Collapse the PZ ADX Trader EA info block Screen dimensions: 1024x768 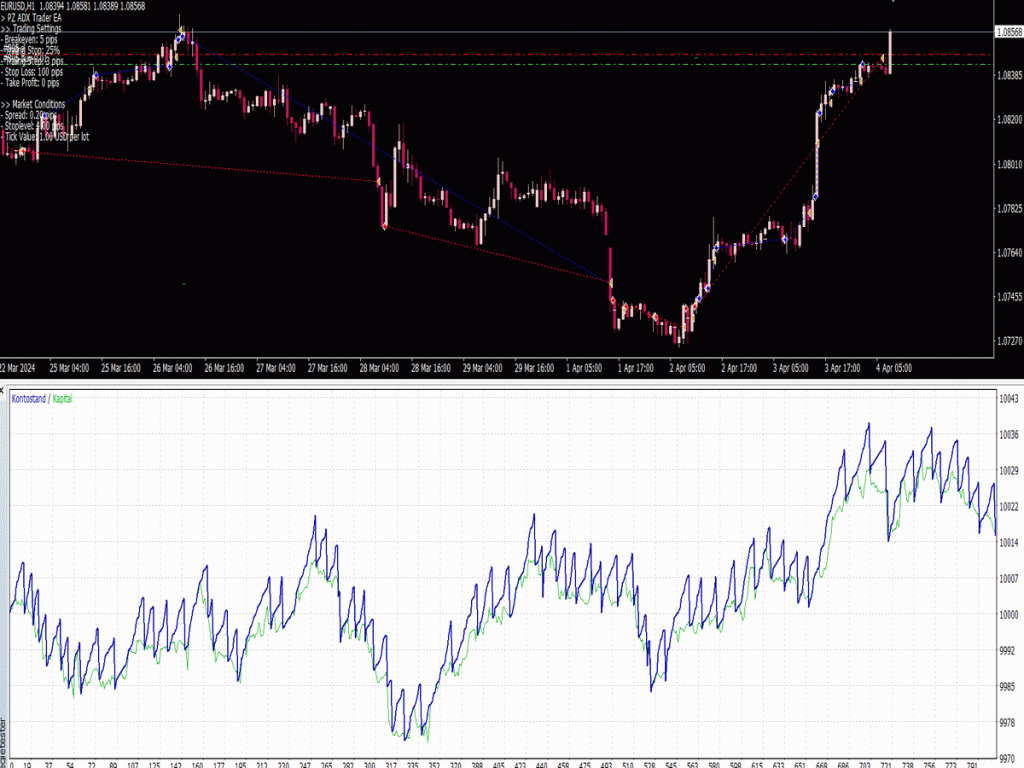30,17
